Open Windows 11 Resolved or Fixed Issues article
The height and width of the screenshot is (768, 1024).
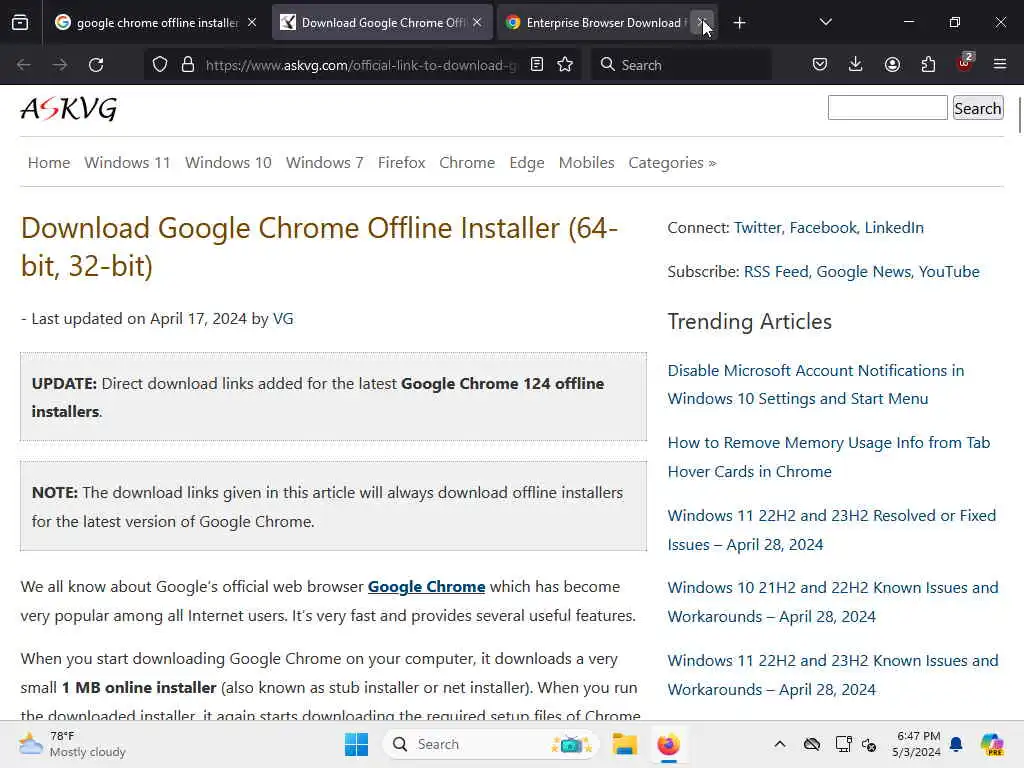pos(831,530)
